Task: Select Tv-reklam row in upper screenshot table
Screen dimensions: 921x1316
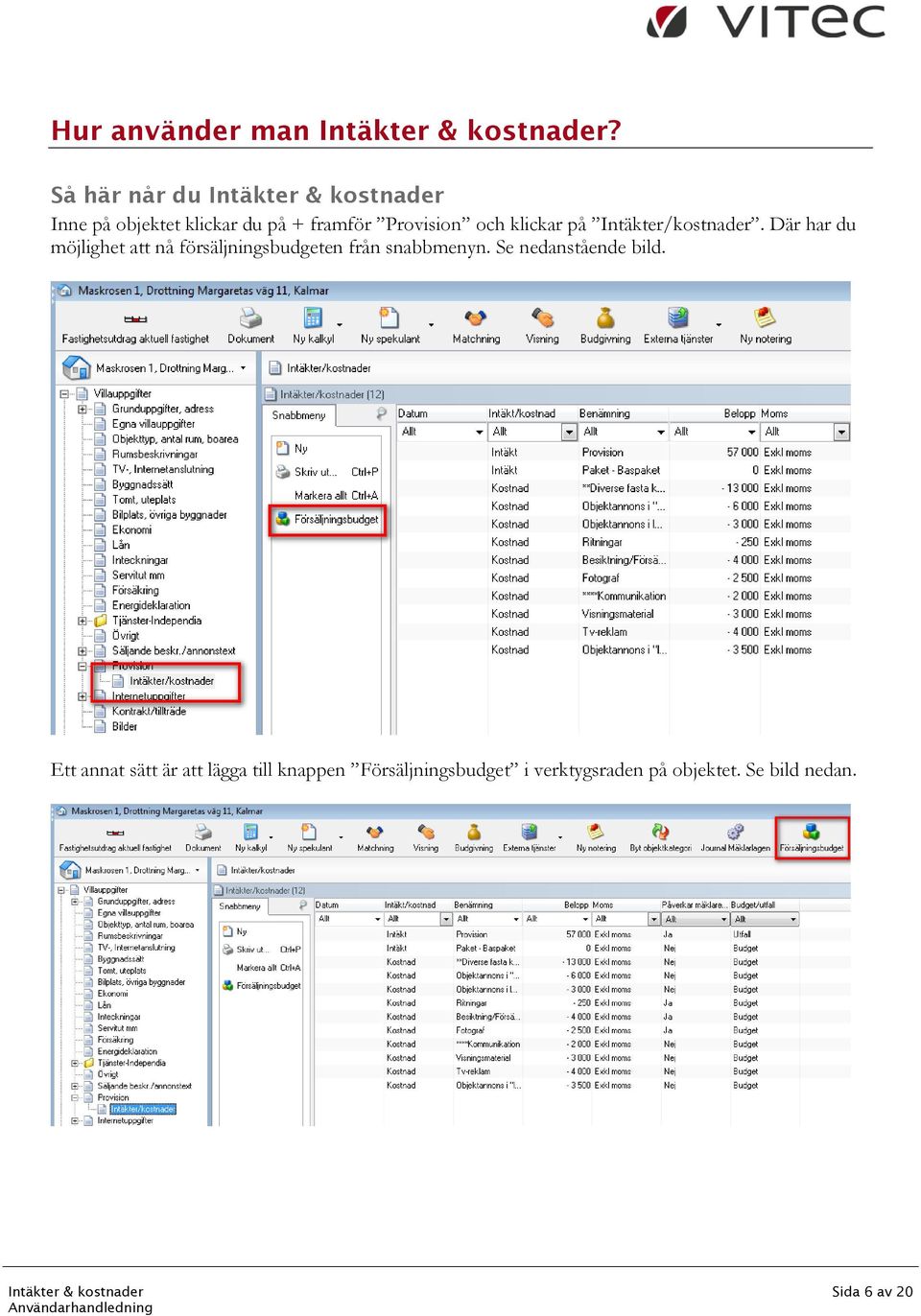Action: tap(624, 632)
